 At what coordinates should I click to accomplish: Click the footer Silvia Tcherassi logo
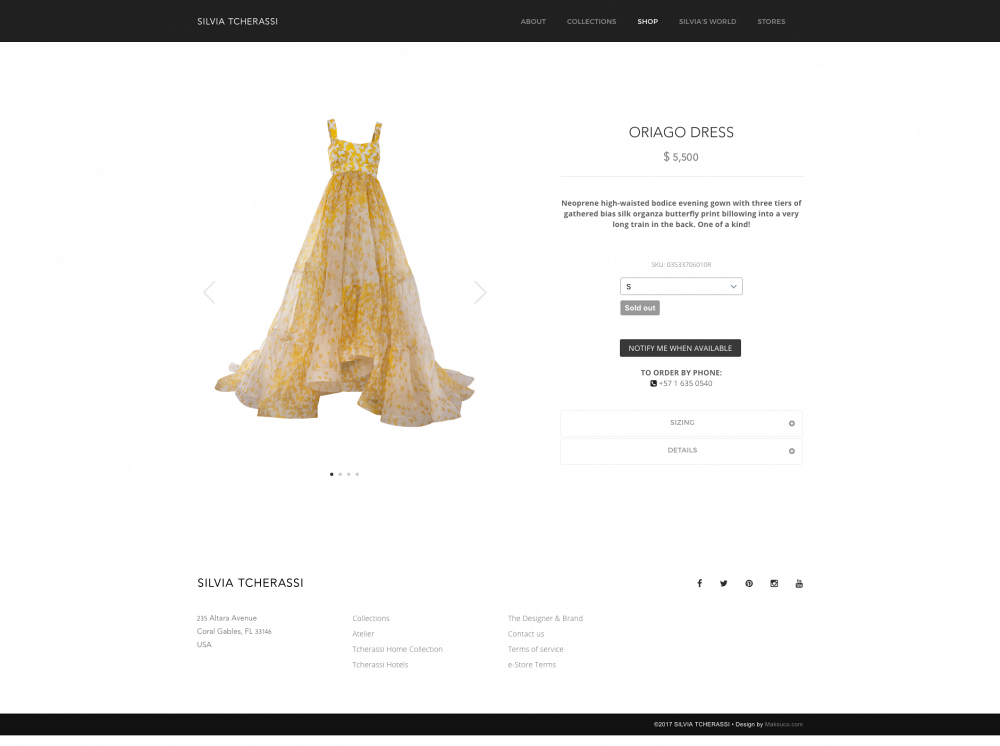(x=250, y=583)
